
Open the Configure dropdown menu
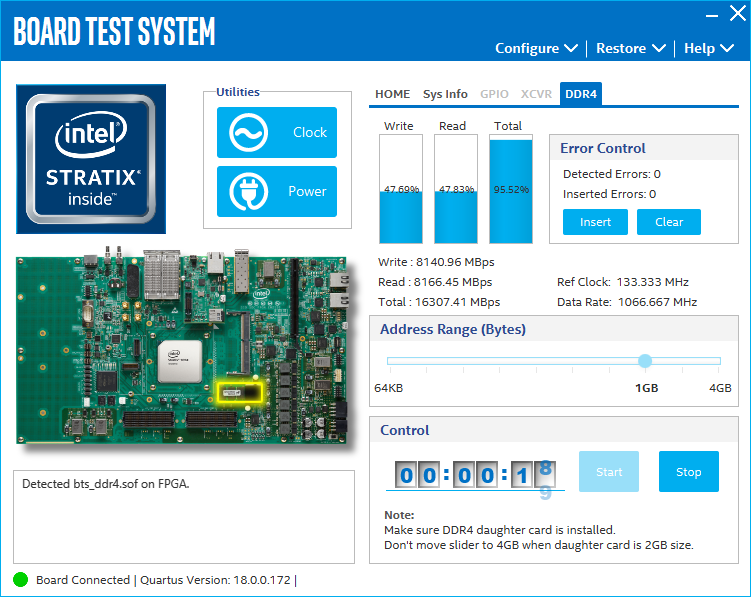536,48
